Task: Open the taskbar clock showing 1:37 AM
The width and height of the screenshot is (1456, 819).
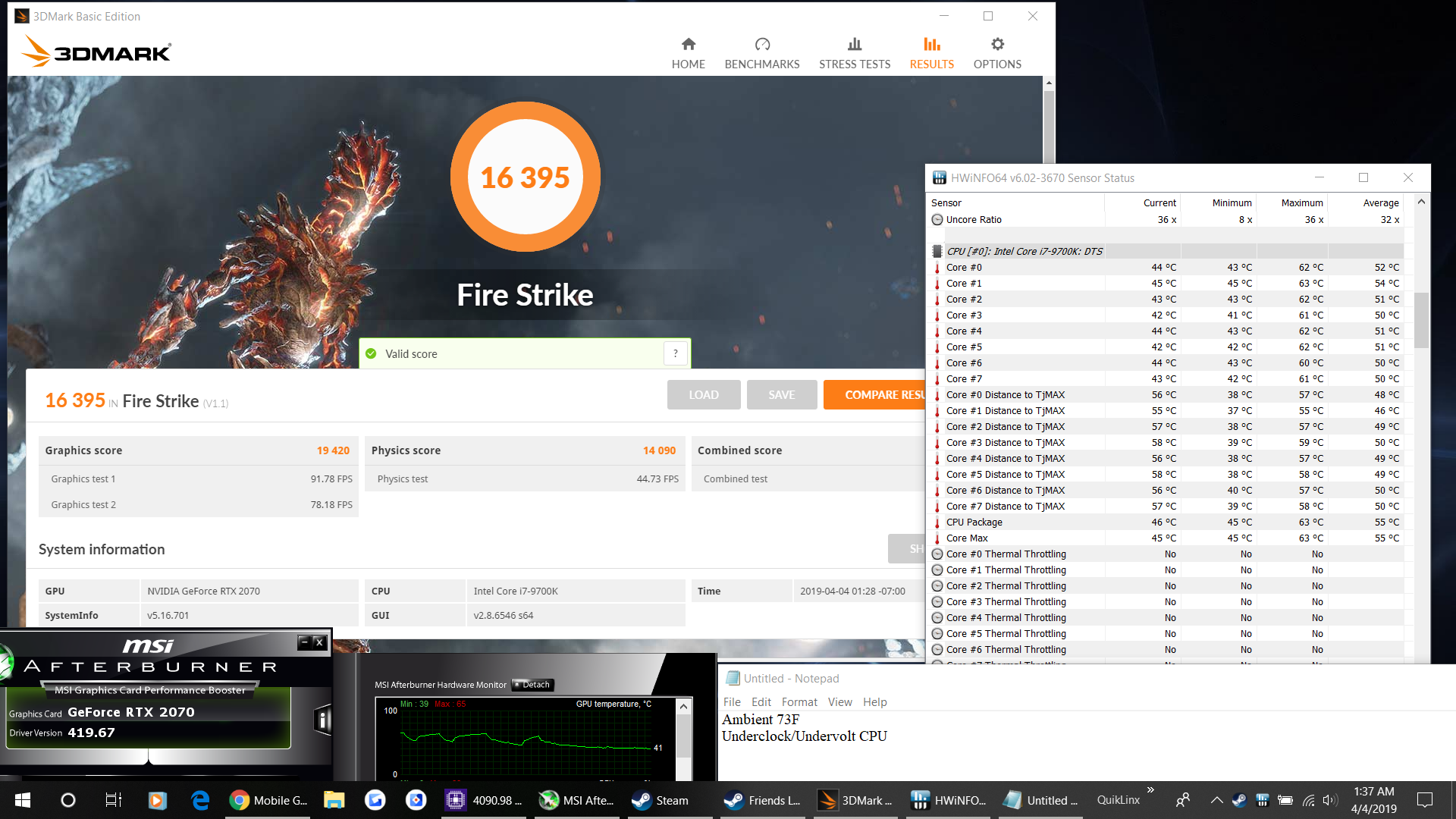Action: click(1373, 800)
